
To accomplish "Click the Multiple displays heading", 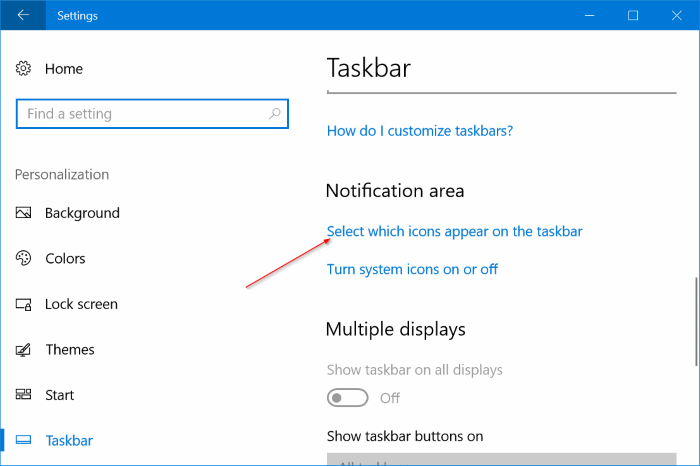I will click(396, 329).
